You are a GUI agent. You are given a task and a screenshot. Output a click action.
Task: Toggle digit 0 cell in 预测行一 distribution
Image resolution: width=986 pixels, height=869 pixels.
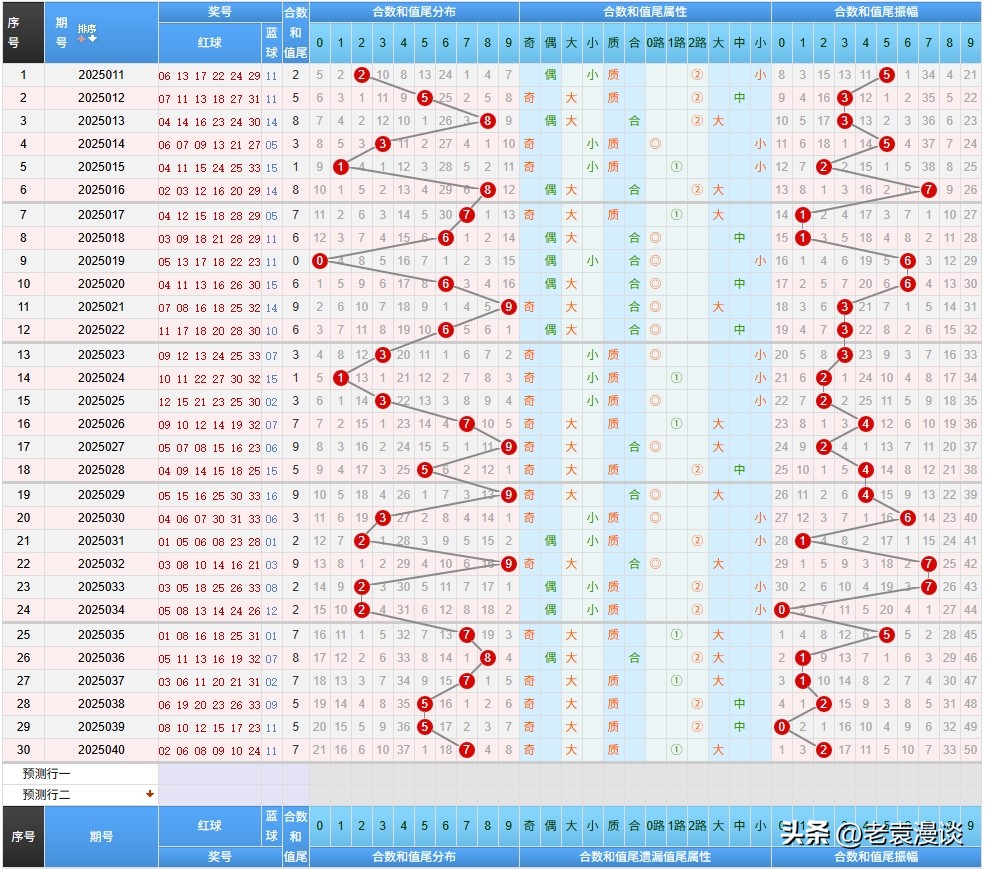(319, 774)
